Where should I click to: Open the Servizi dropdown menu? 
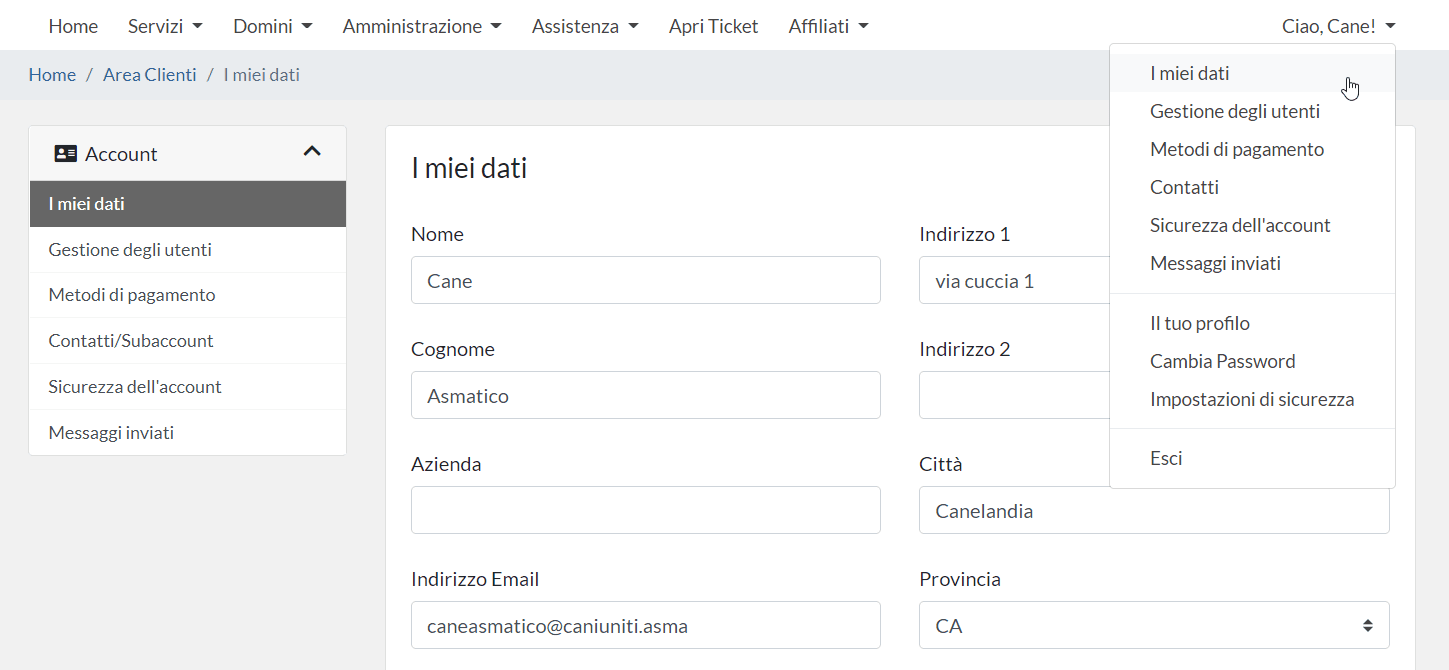[165, 27]
